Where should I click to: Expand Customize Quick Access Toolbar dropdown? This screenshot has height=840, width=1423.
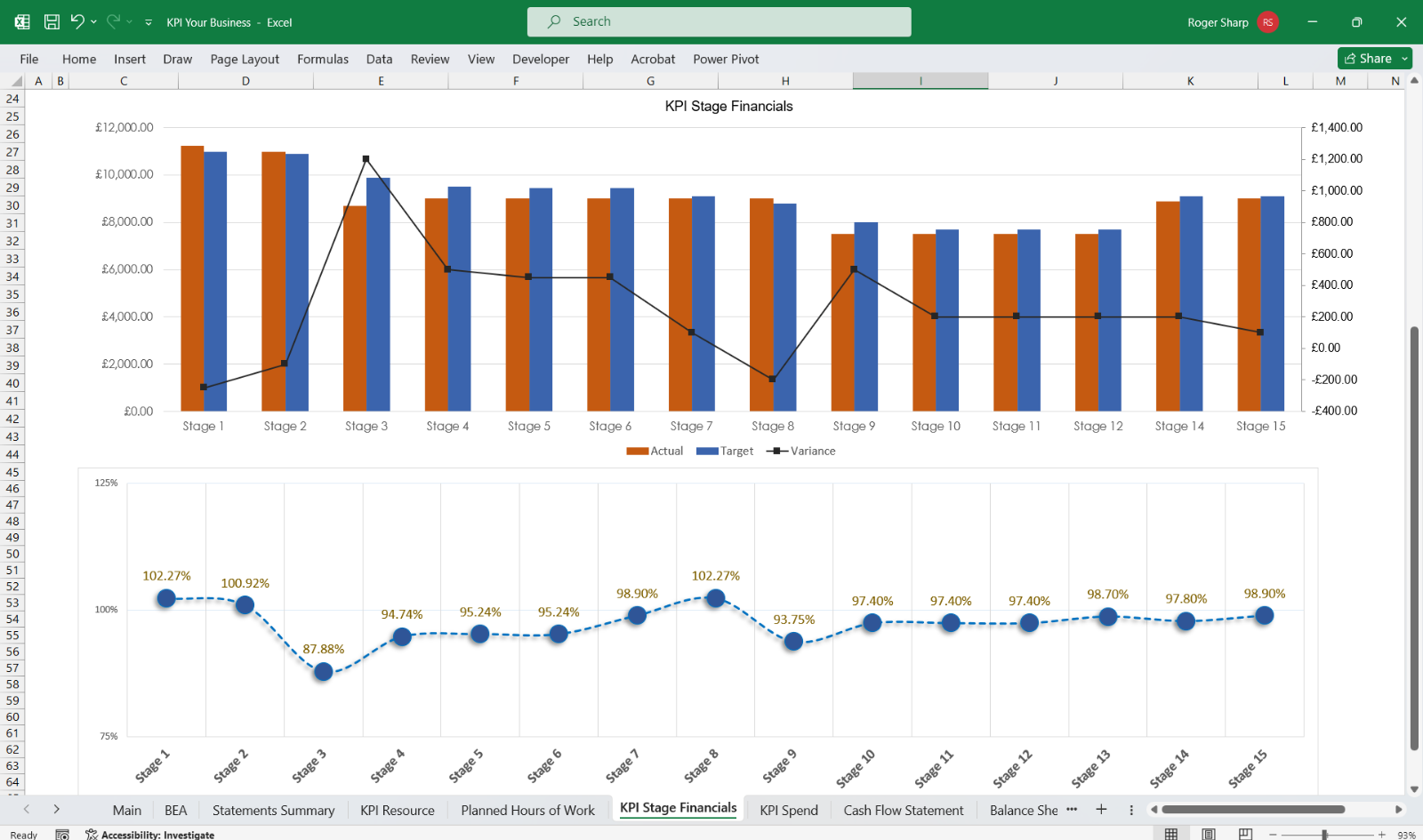(x=149, y=22)
